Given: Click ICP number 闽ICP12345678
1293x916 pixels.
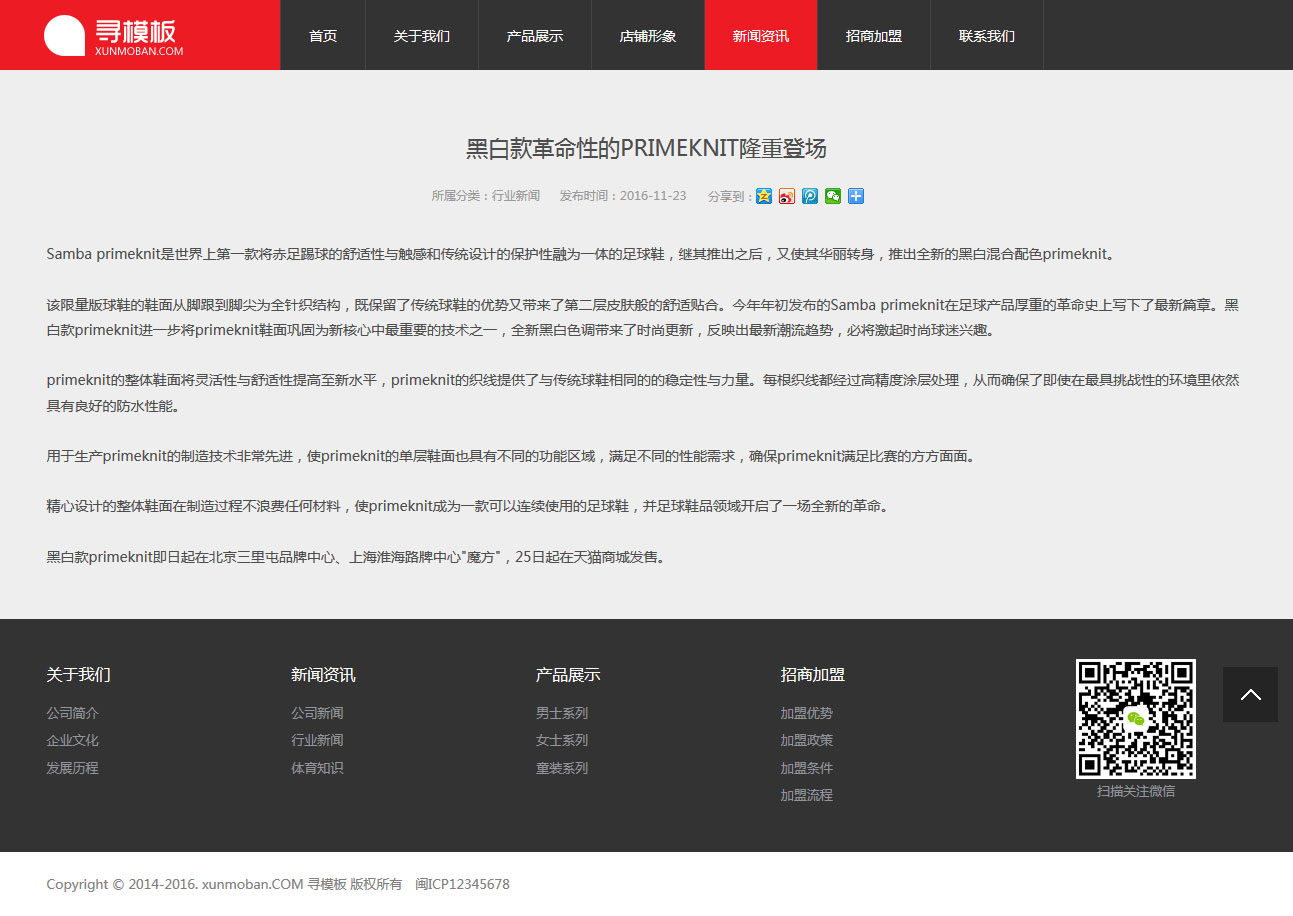Looking at the screenshot, I should [462, 884].
